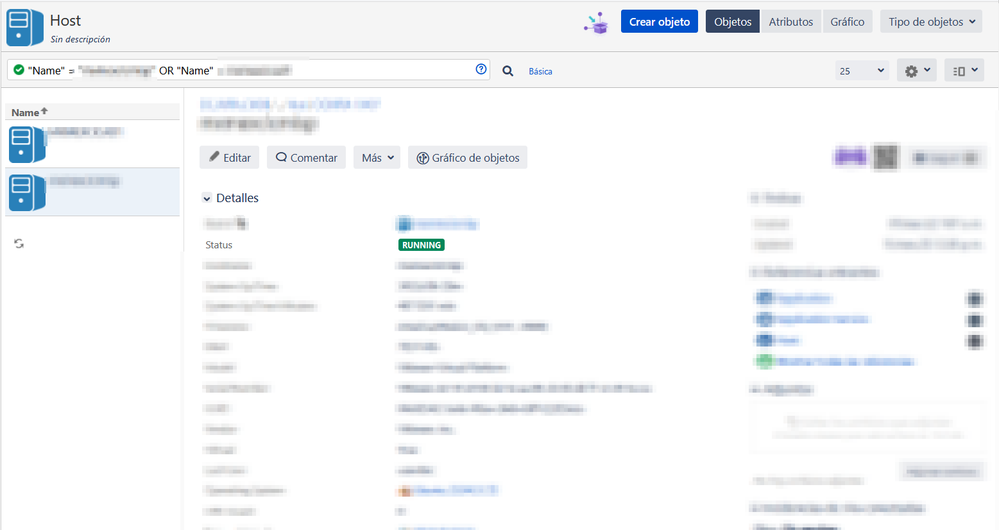The width and height of the screenshot is (999, 530).
Task: Run search with the magnifier icon
Action: (508, 71)
